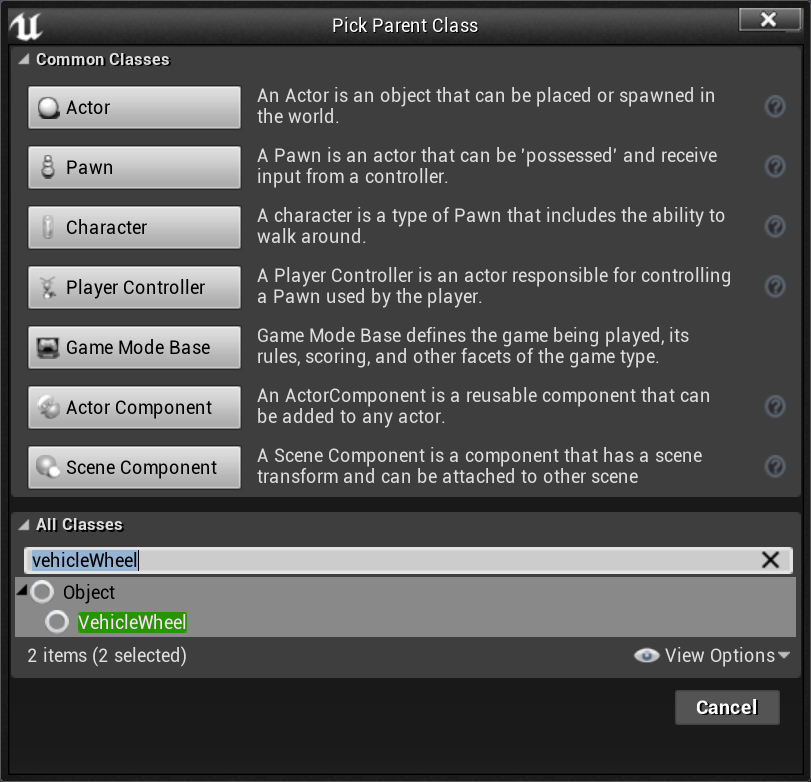
Task: Clear the class search text with X
Action: (770, 560)
